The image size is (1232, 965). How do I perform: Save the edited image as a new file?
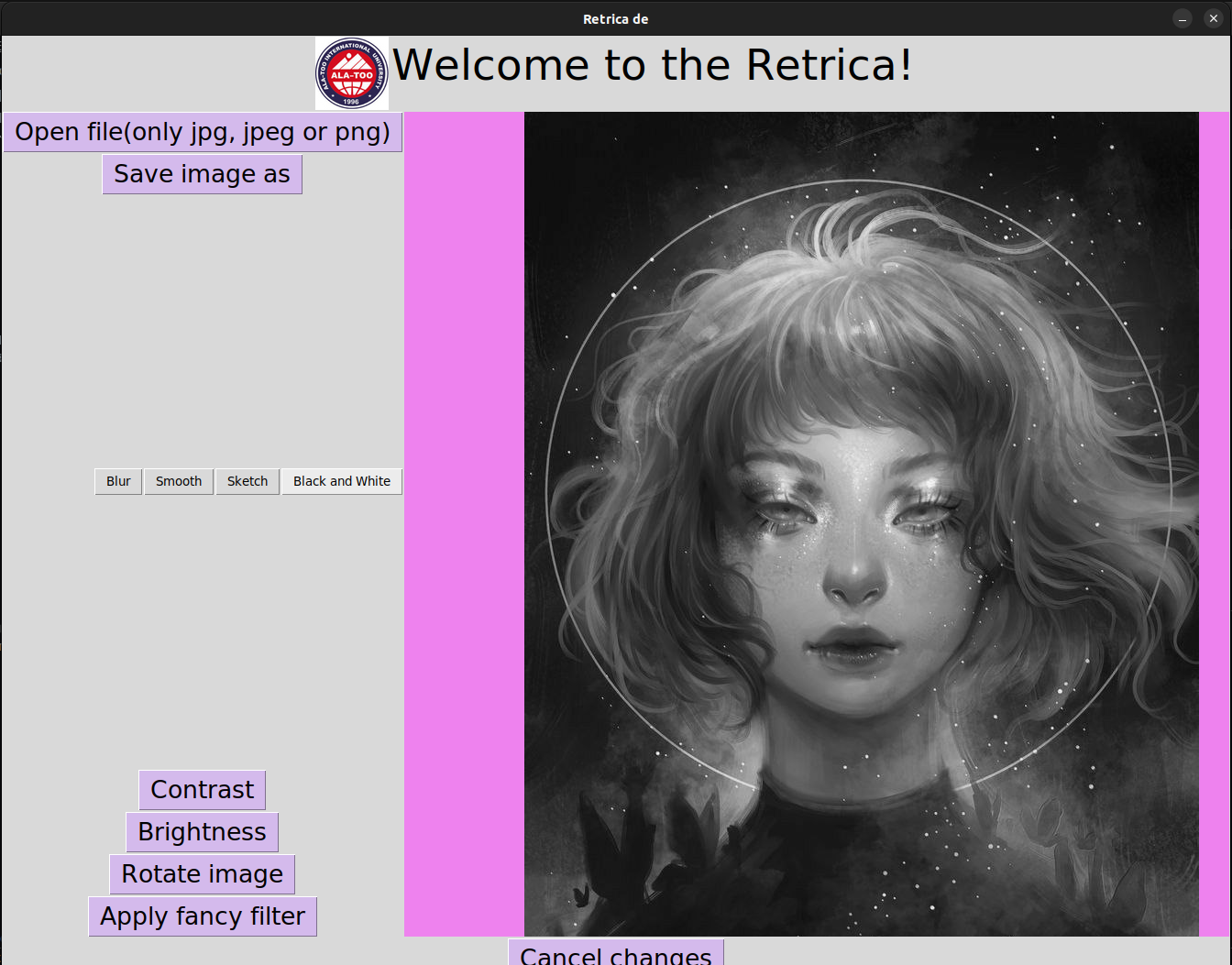[x=202, y=174]
